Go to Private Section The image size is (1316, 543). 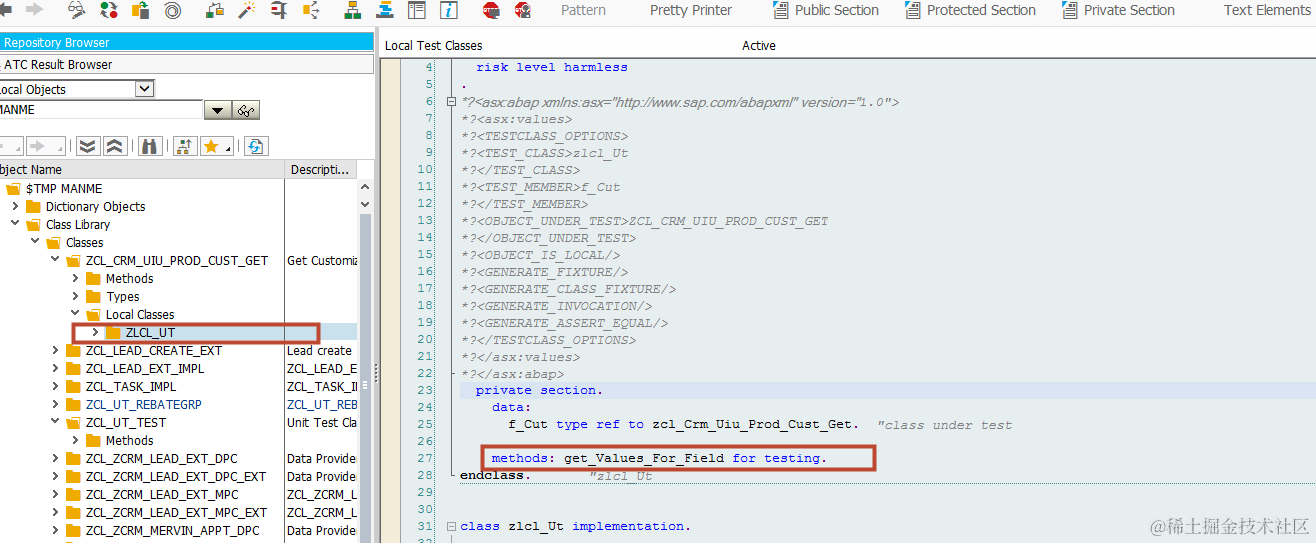click(x=1118, y=10)
